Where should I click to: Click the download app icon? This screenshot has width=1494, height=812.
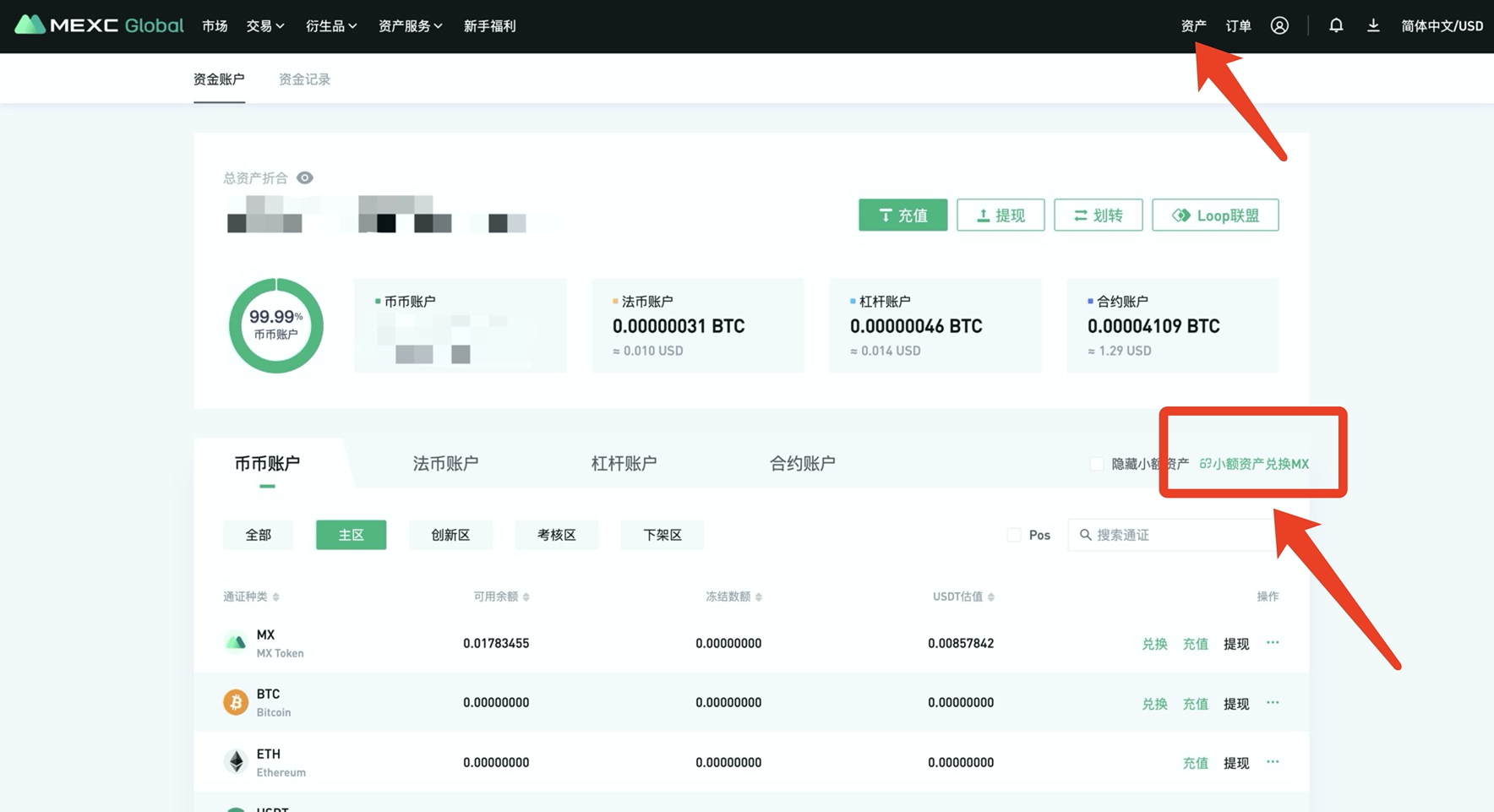pyautogui.click(x=1373, y=25)
